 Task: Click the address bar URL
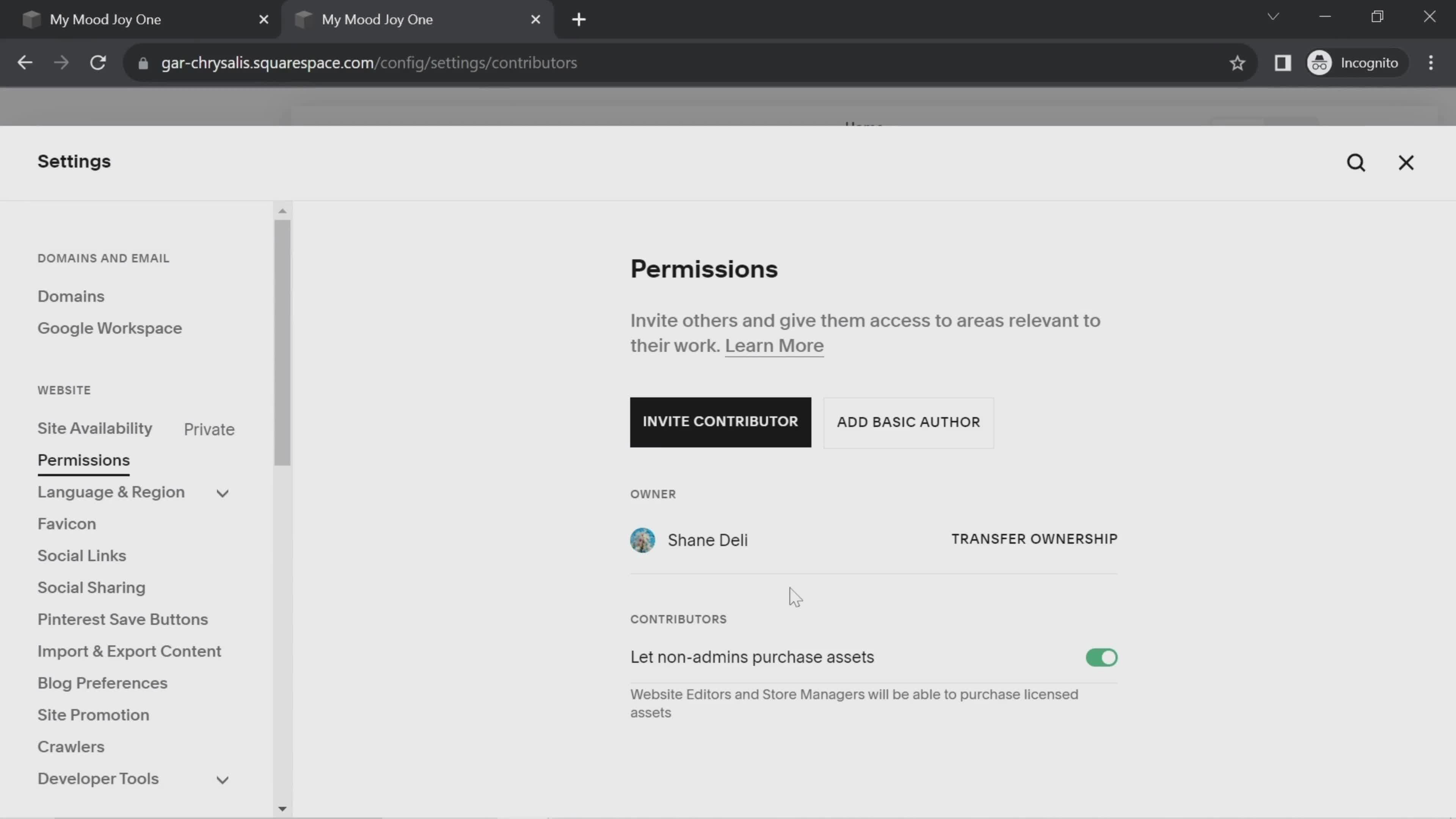pyautogui.click(x=369, y=63)
